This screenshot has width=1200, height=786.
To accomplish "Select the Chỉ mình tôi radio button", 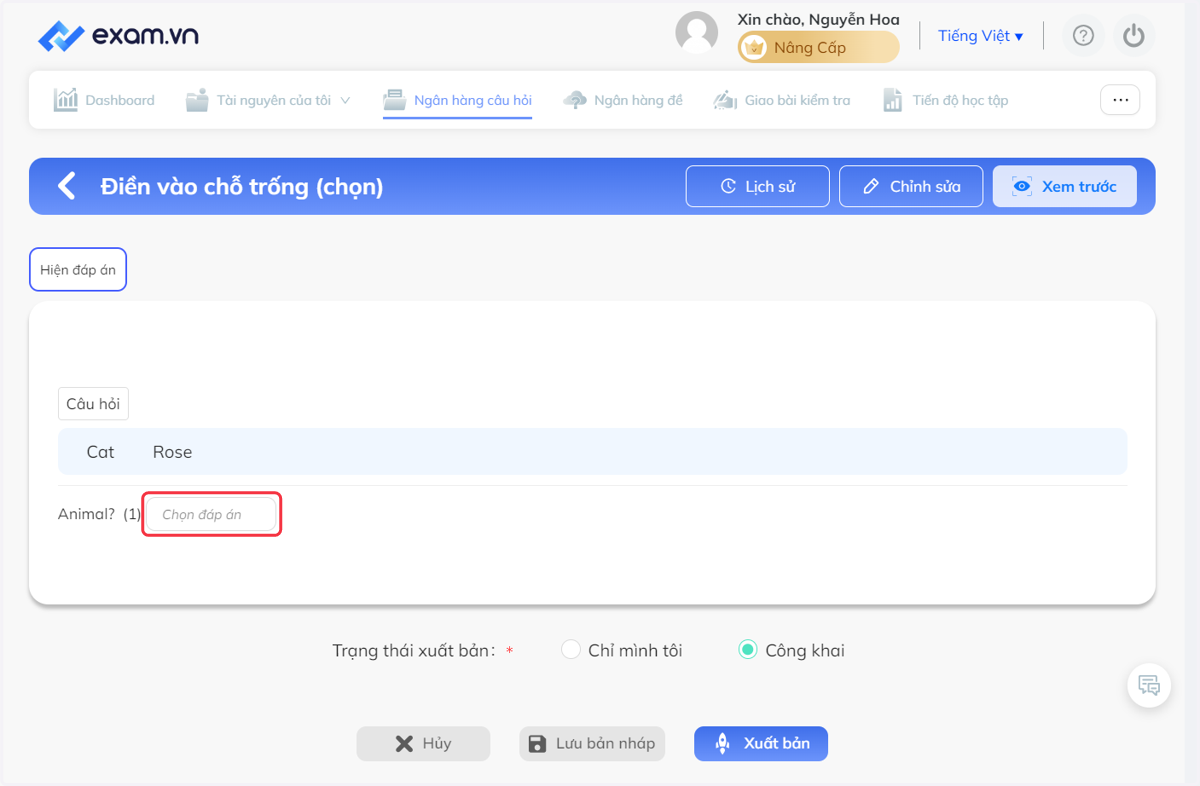I will coord(571,650).
